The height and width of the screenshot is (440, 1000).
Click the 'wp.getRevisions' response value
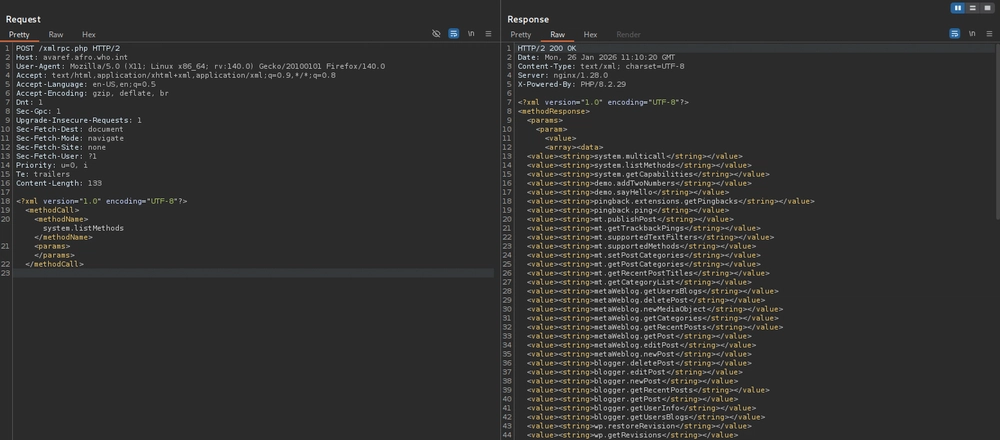628,435
